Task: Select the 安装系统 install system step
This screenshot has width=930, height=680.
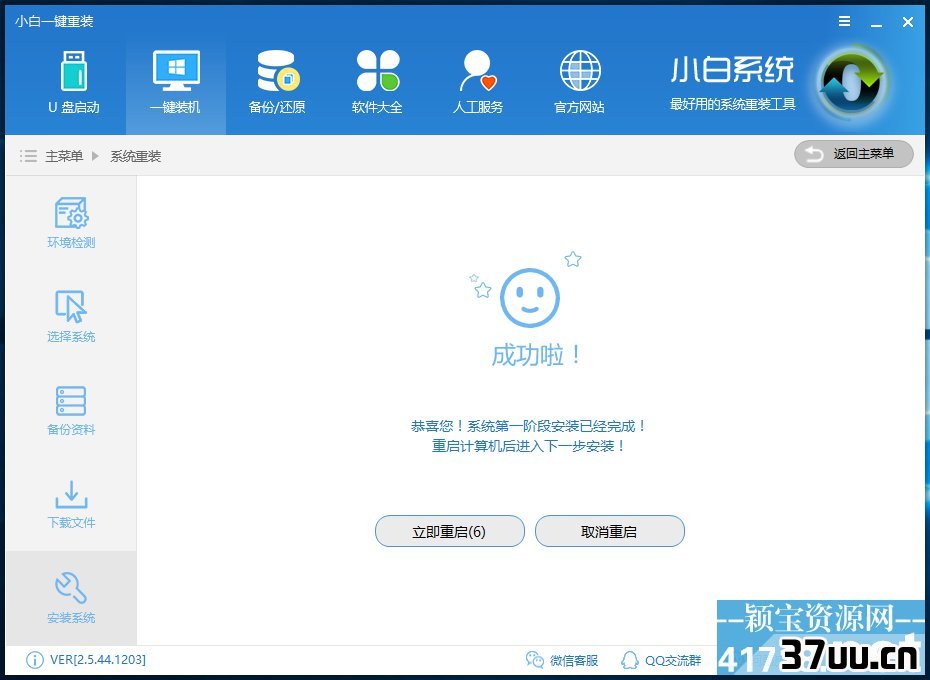Action: 71,598
